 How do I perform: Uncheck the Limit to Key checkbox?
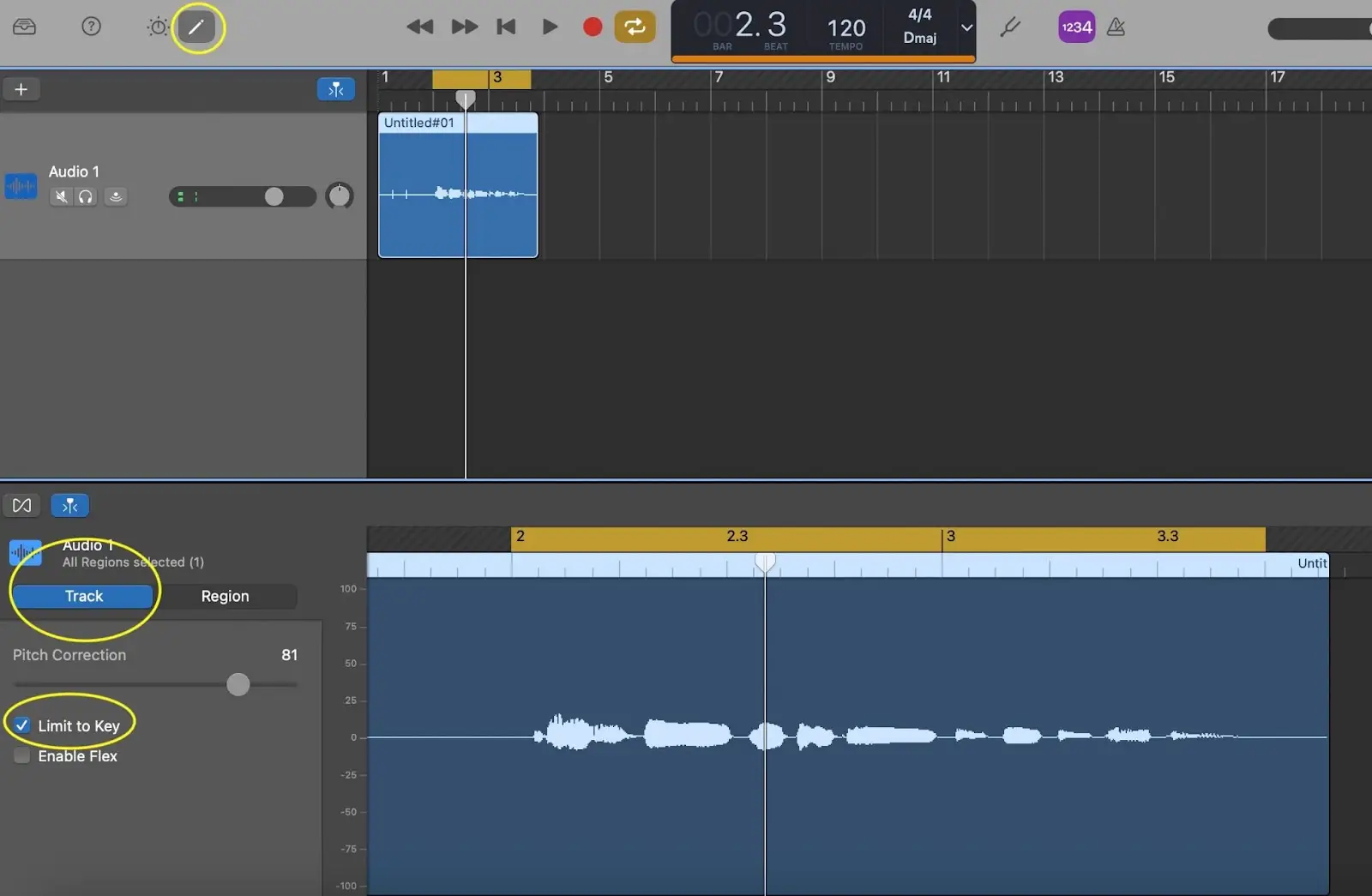pyautogui.click(x=22, y=725)
